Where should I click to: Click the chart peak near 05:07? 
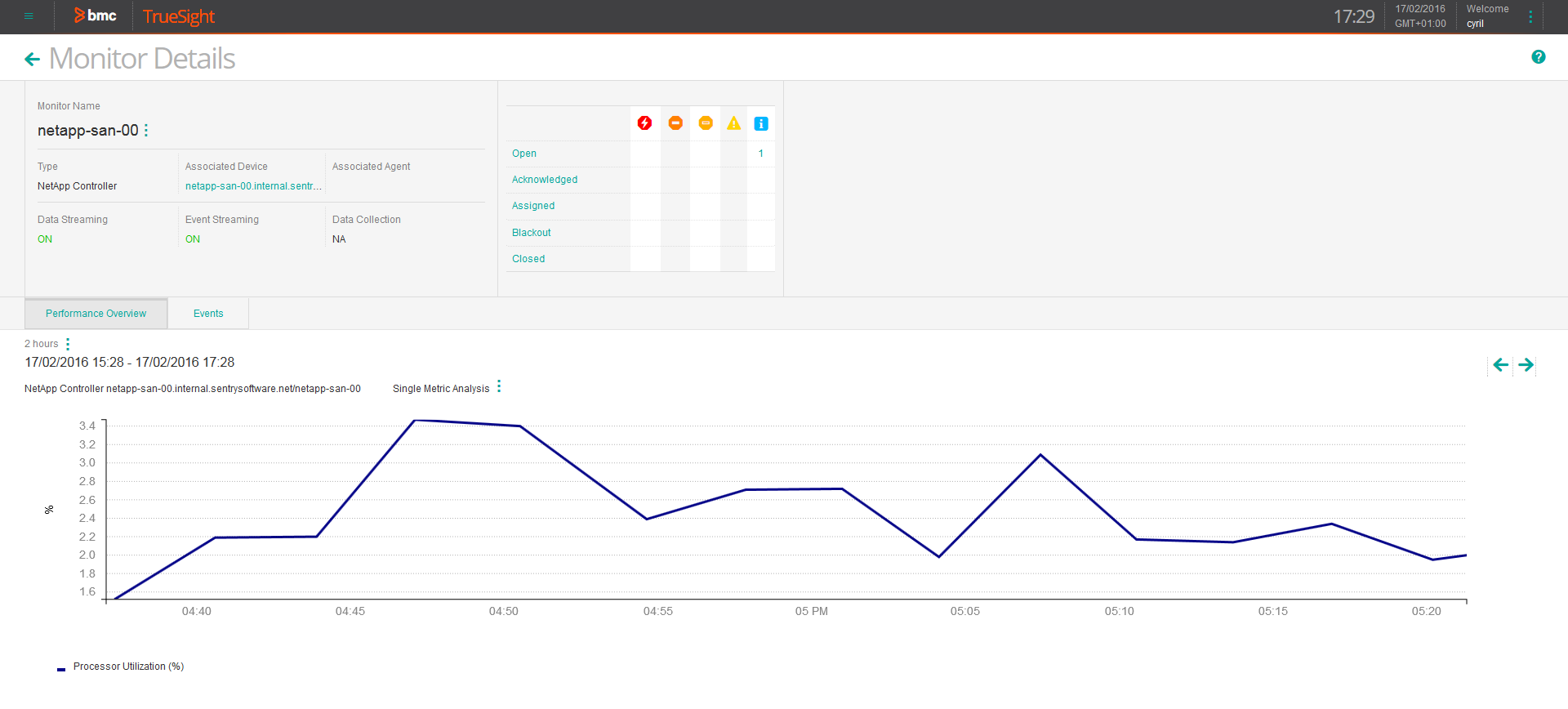(x=1040, y=455)
